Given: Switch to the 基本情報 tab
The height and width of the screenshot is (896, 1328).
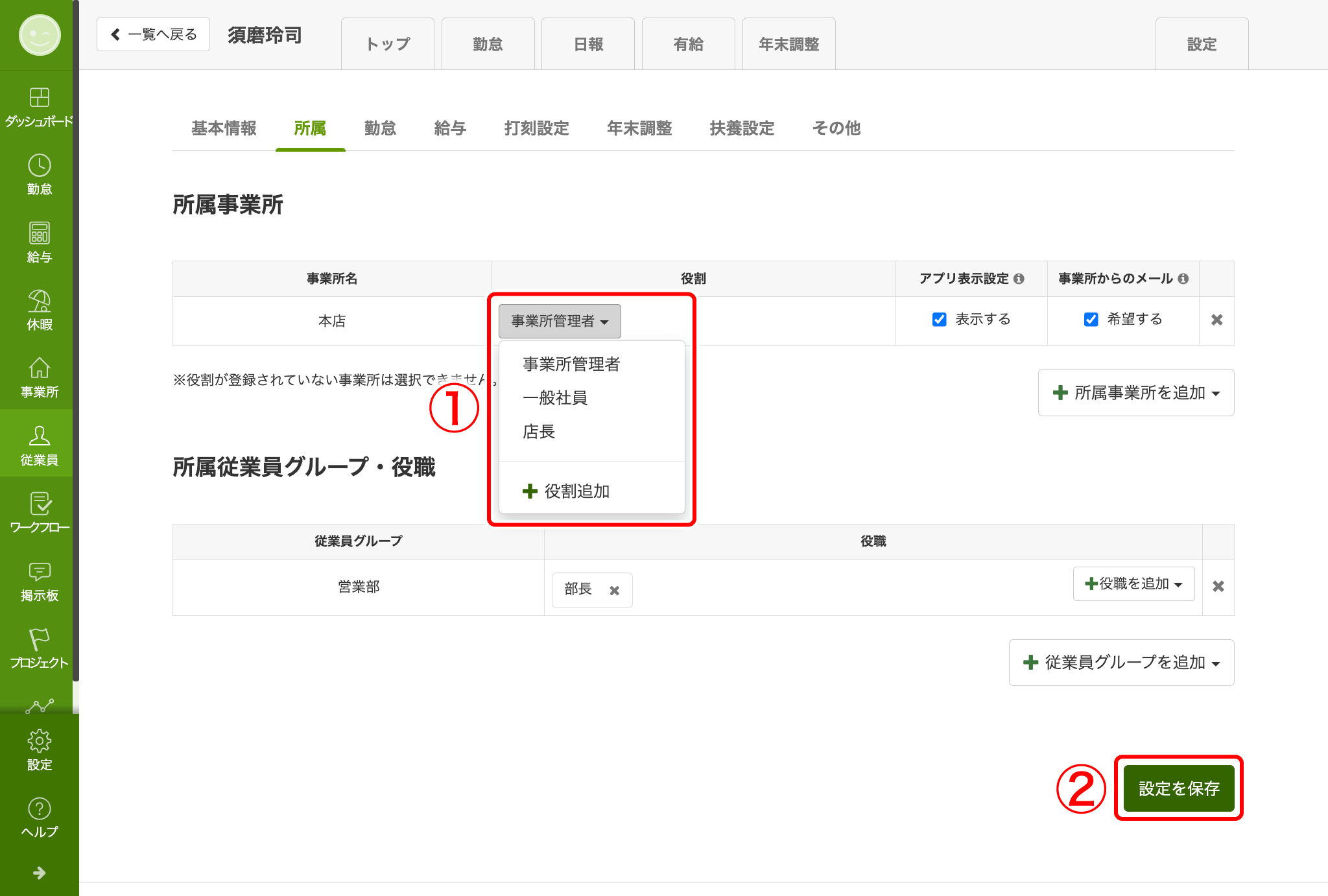Looking at the screenshot, I should [224, 128].
